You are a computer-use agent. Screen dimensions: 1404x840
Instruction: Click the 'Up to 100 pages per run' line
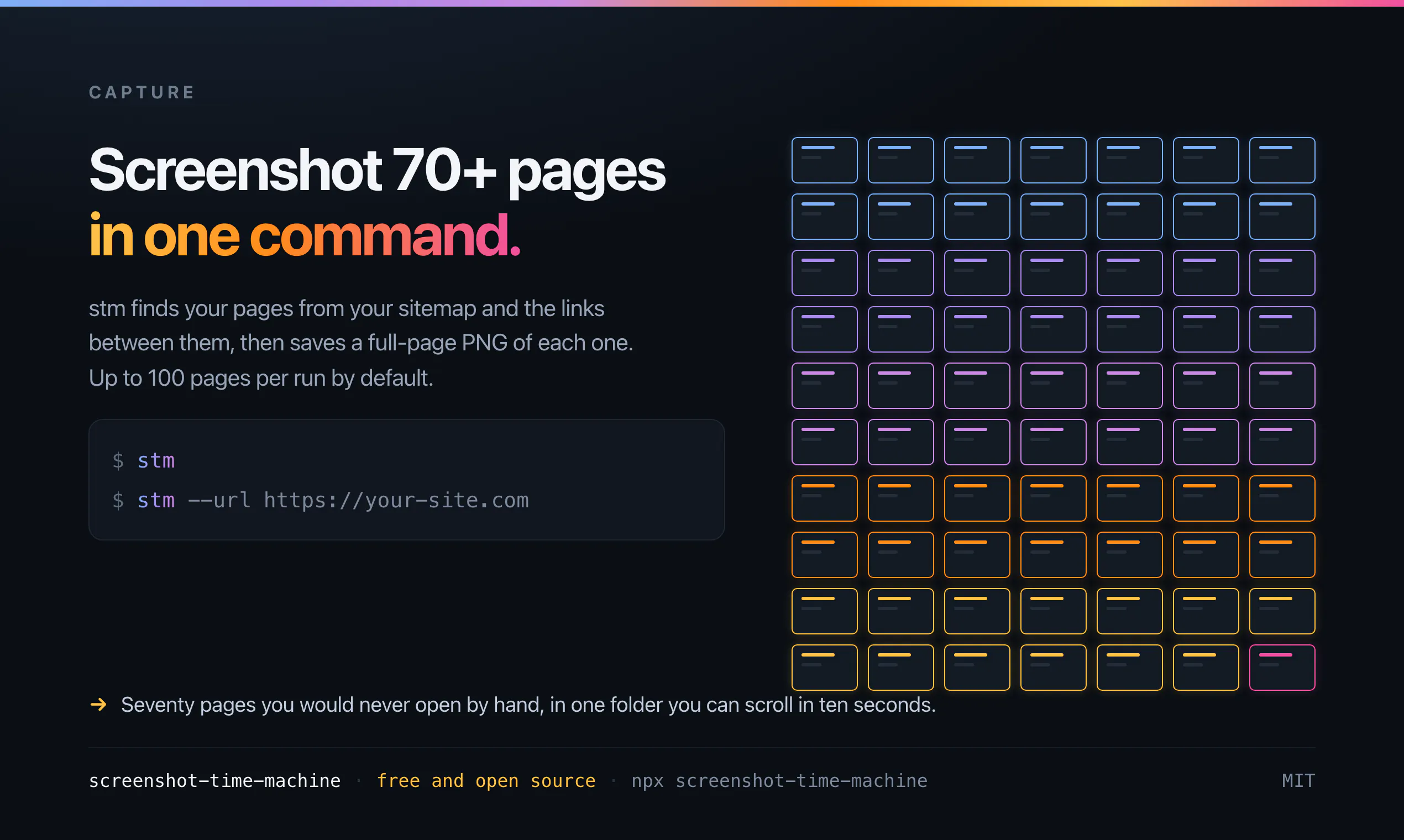(261, 378)
